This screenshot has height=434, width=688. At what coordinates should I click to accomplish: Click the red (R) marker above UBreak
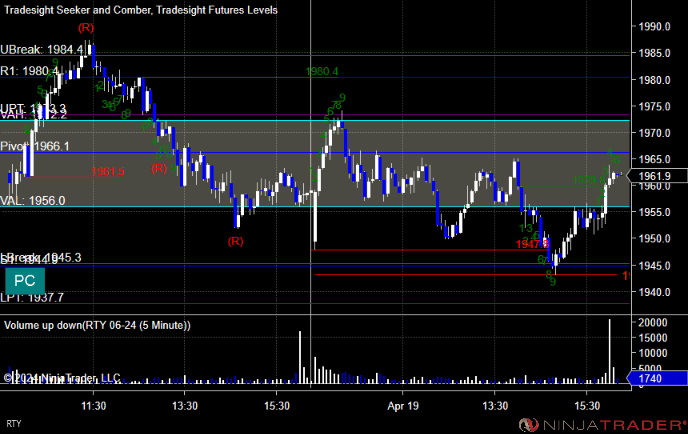click(86, 28)
